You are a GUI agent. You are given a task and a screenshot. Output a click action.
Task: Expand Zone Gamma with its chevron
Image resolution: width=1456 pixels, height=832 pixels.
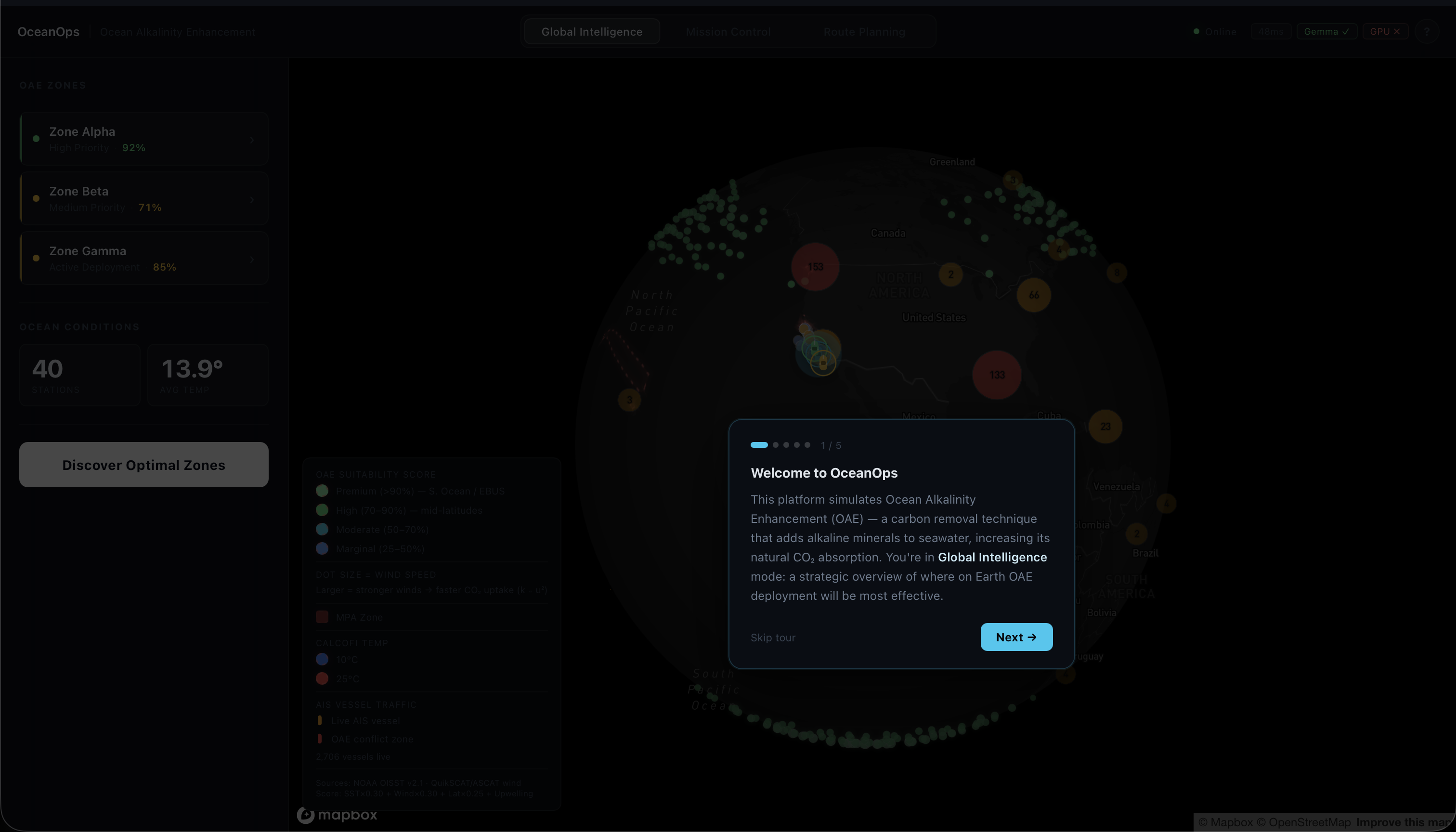click(251, 260)
